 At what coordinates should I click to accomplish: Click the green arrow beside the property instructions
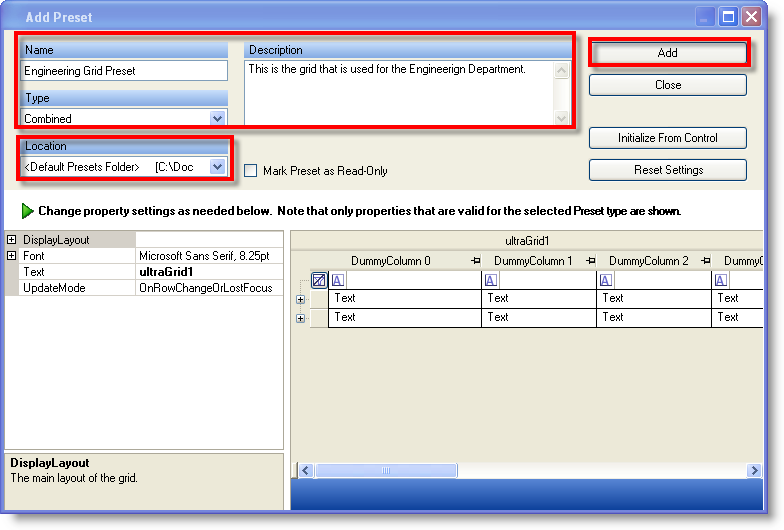tap(27, 212)
